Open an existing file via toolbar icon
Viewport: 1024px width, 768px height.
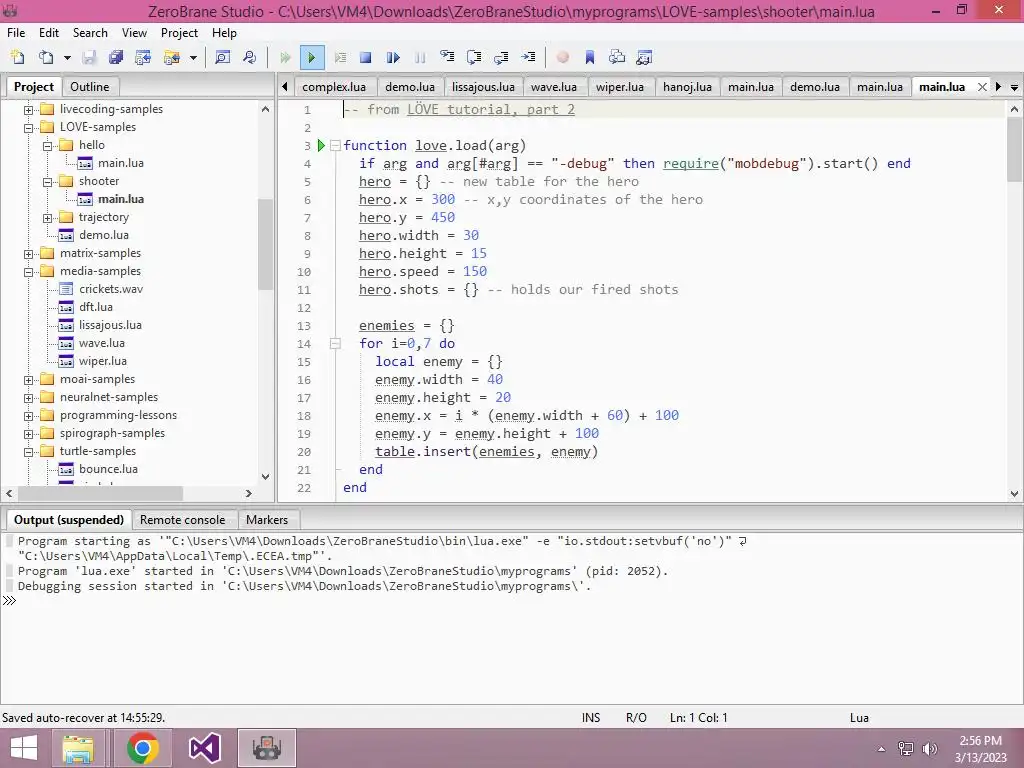(46, 57)
